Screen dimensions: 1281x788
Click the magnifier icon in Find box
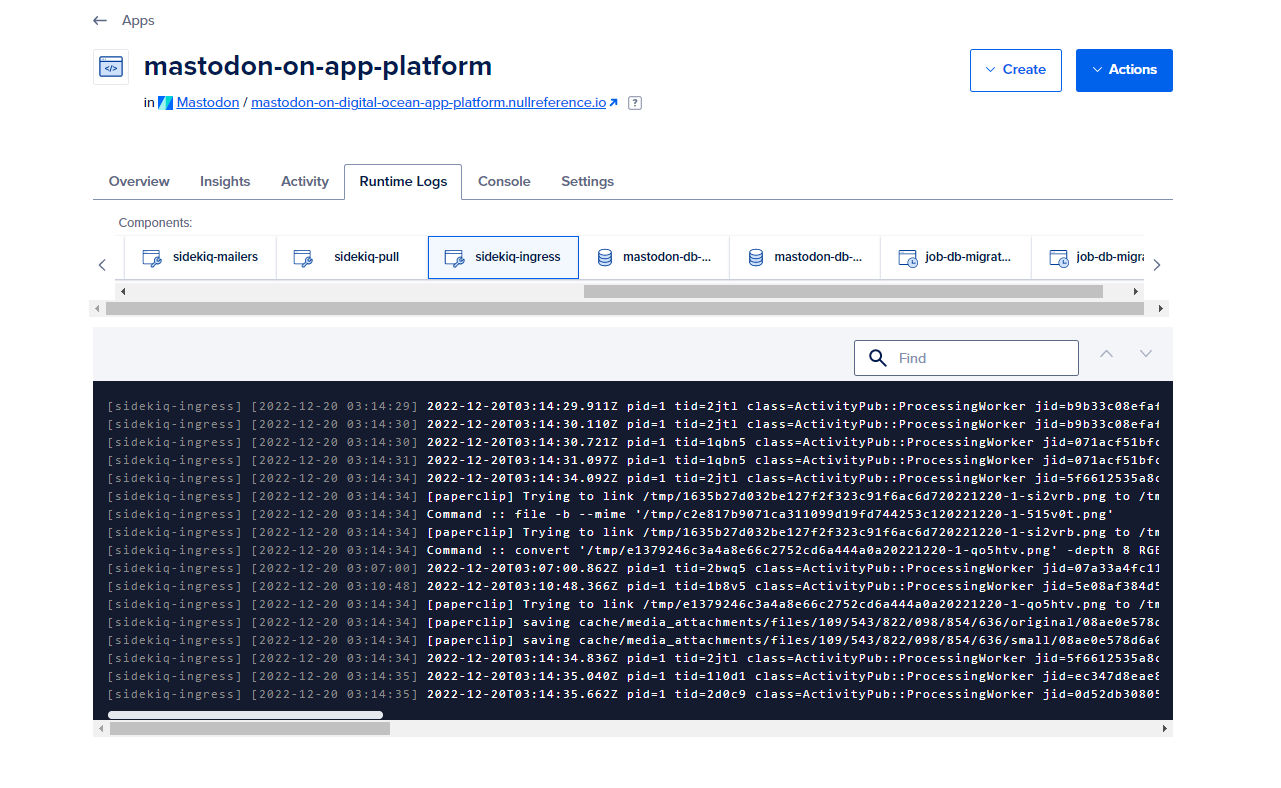[x=878, y=358]
